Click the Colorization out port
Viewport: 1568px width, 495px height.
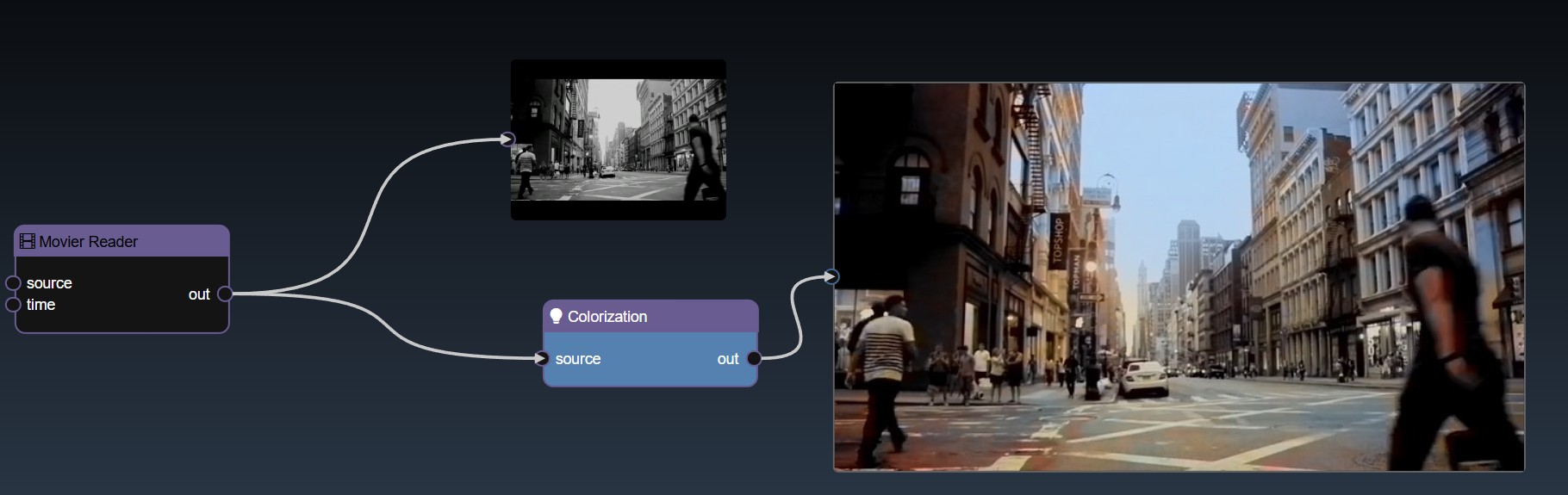tap(754, 359)
